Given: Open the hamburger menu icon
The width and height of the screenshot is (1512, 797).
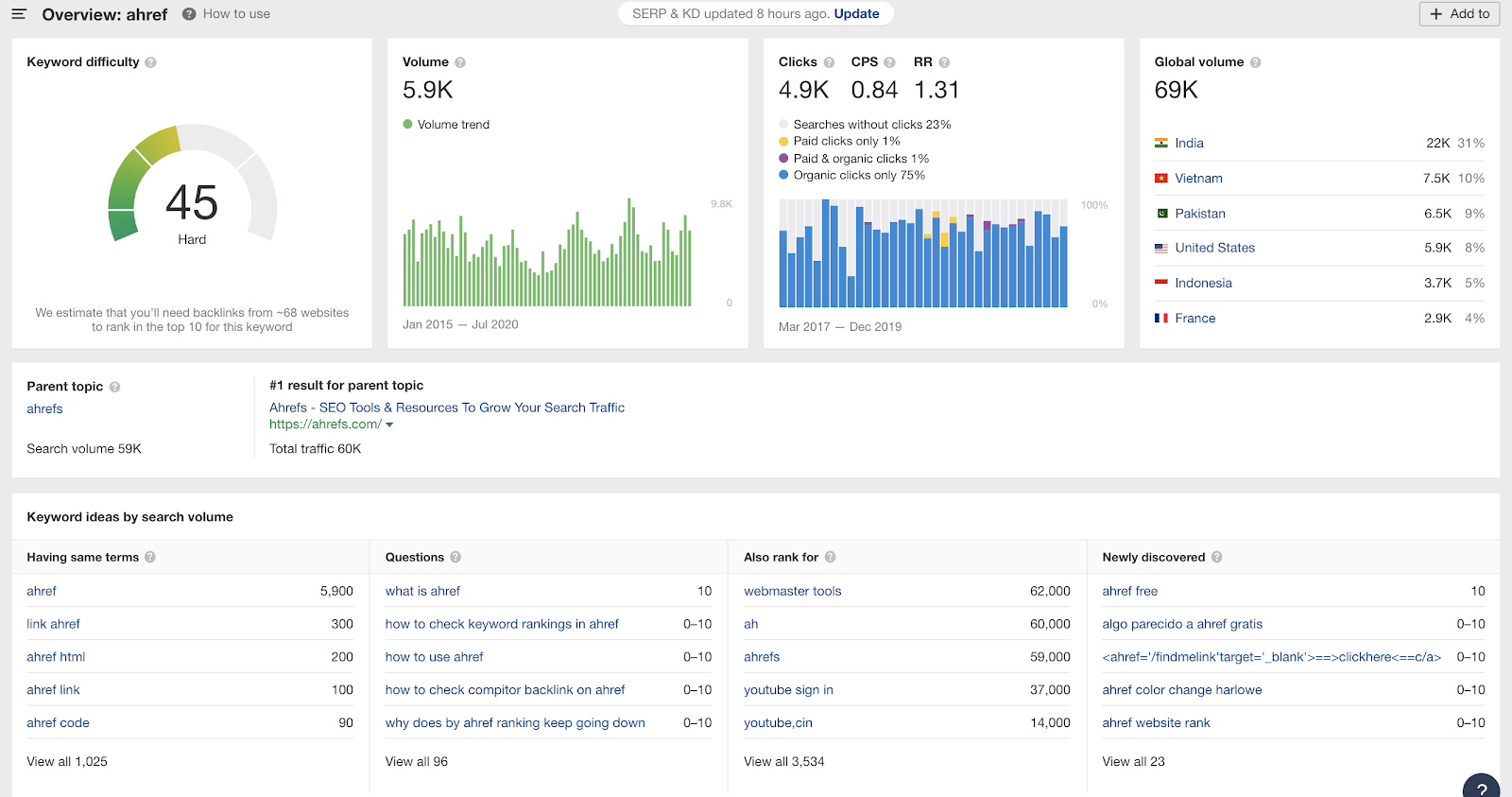Looking at the screenshot, I should [19, 14].
